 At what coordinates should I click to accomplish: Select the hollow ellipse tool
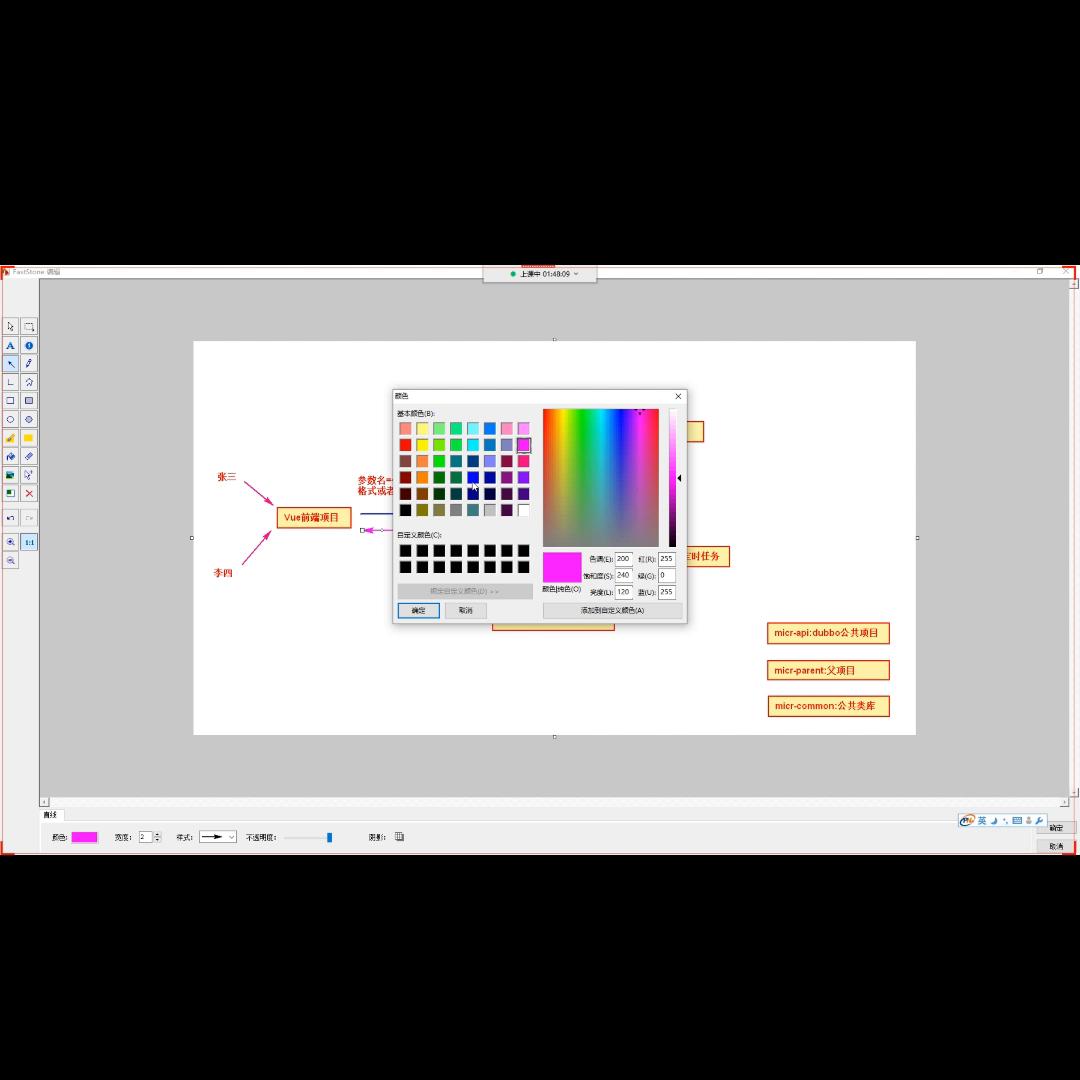pos(10,419)
